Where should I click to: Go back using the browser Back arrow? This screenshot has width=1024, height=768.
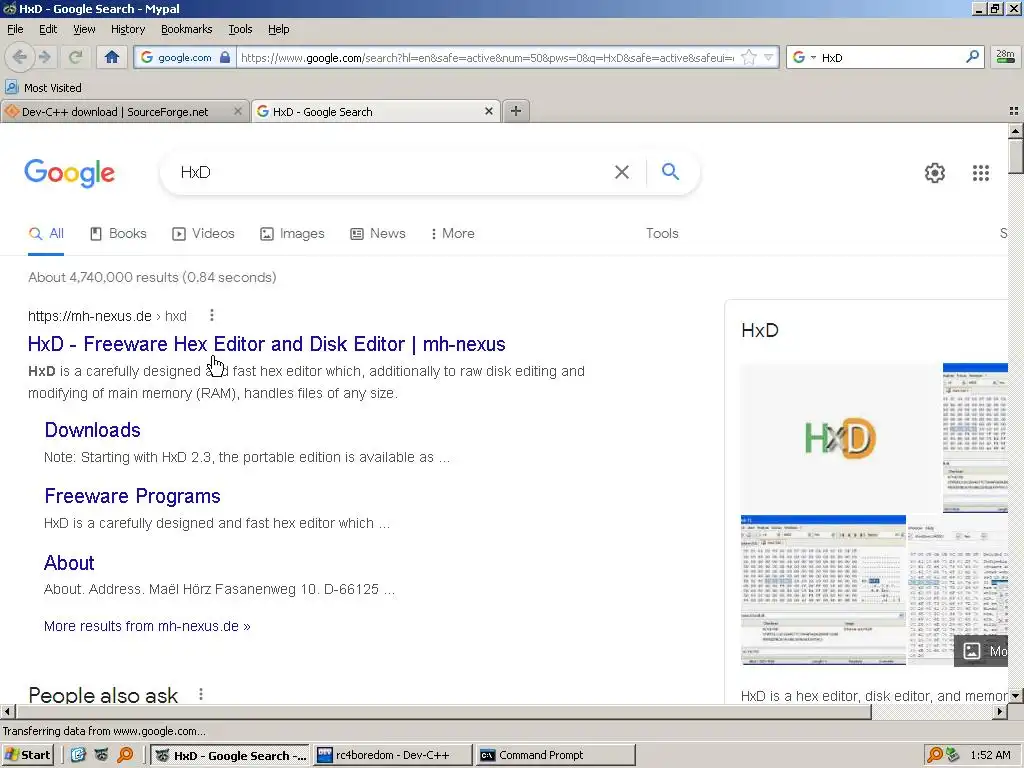click(x=19, y=57)
